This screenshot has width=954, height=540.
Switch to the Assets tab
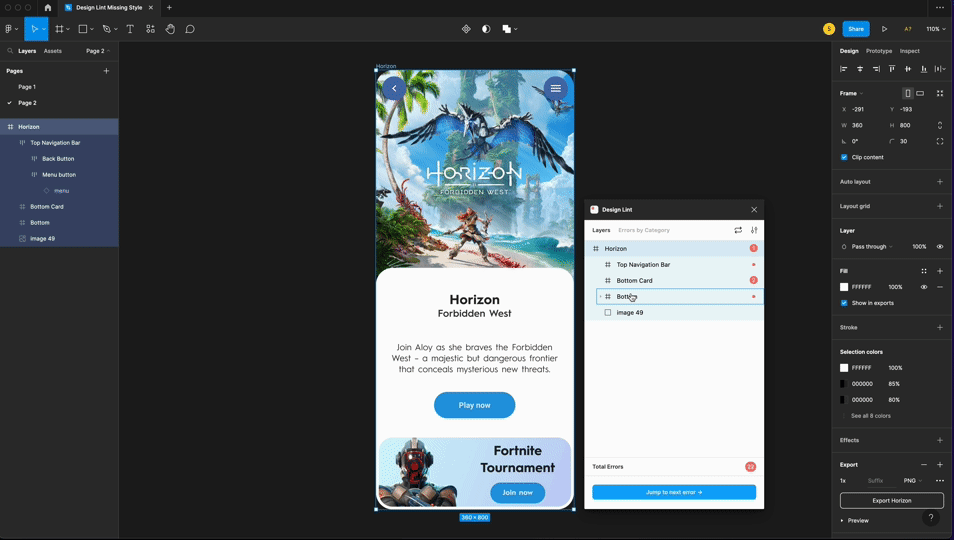[52, 51]
